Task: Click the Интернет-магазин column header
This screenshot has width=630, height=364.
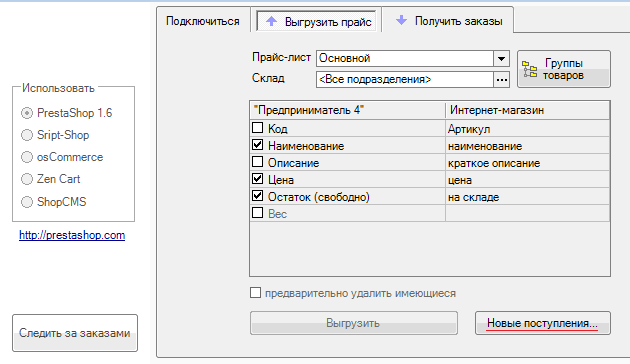Action: (528, 110)
